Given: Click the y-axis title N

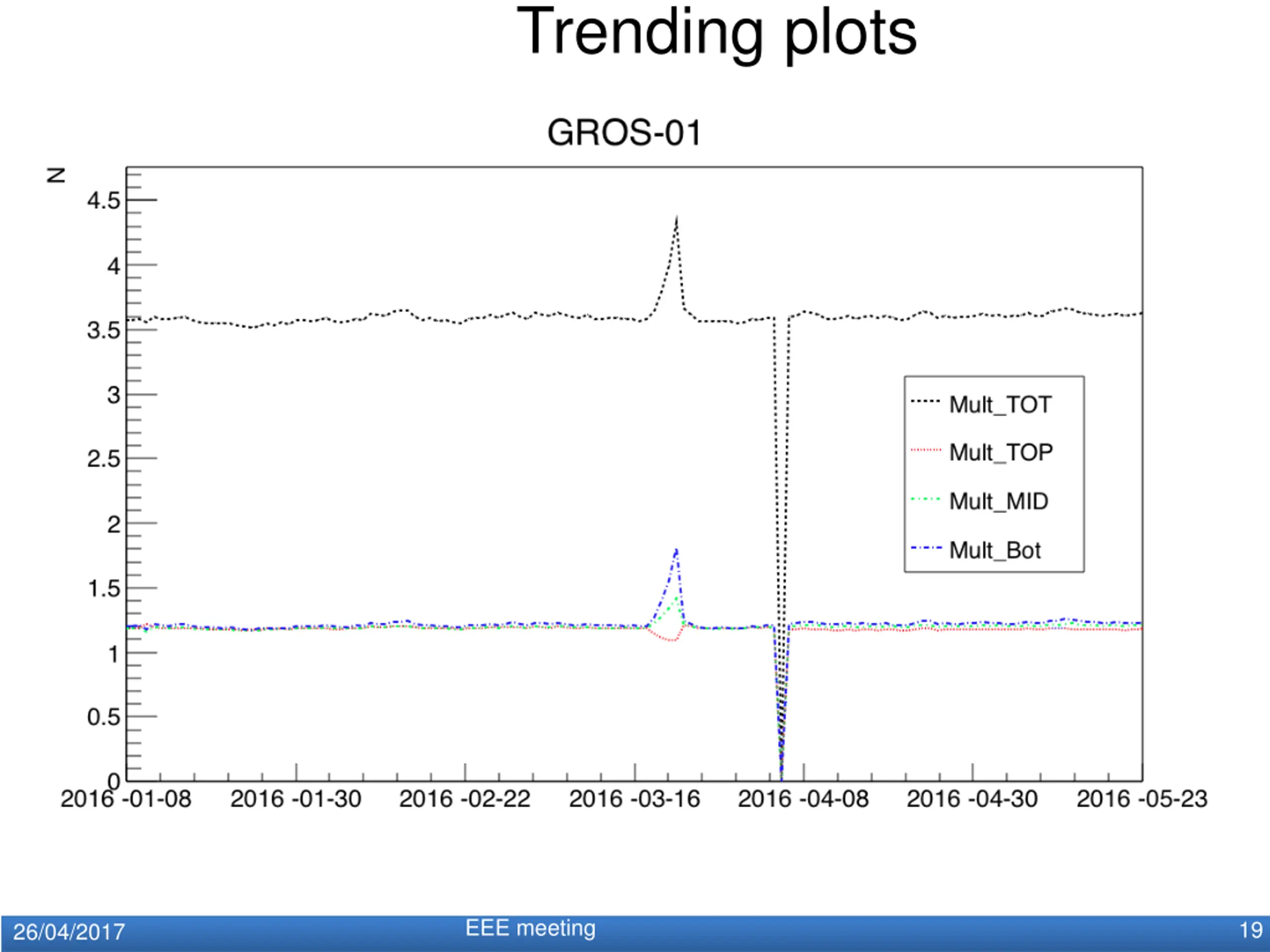Looking at the screenshot, I should 56,175.
